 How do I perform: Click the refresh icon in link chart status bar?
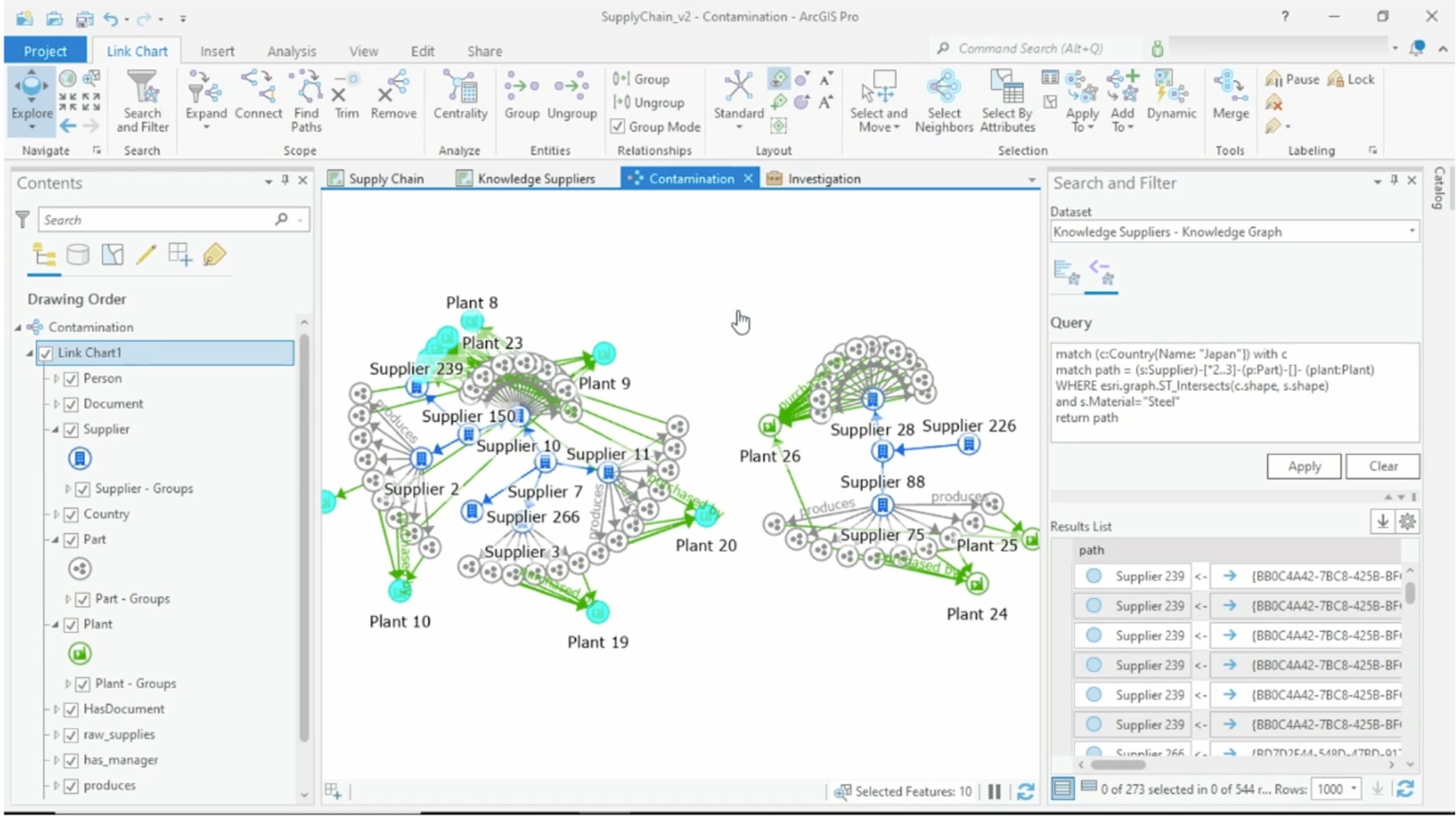click(1025, 791)
